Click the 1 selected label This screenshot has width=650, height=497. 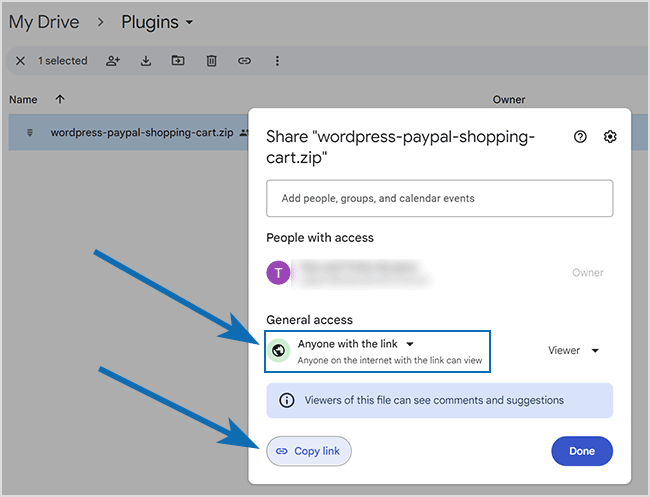coord(63,61)
